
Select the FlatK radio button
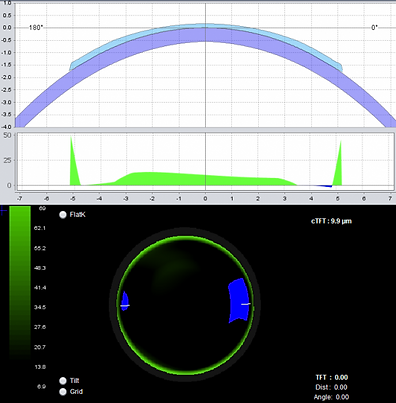pos(63,215)
